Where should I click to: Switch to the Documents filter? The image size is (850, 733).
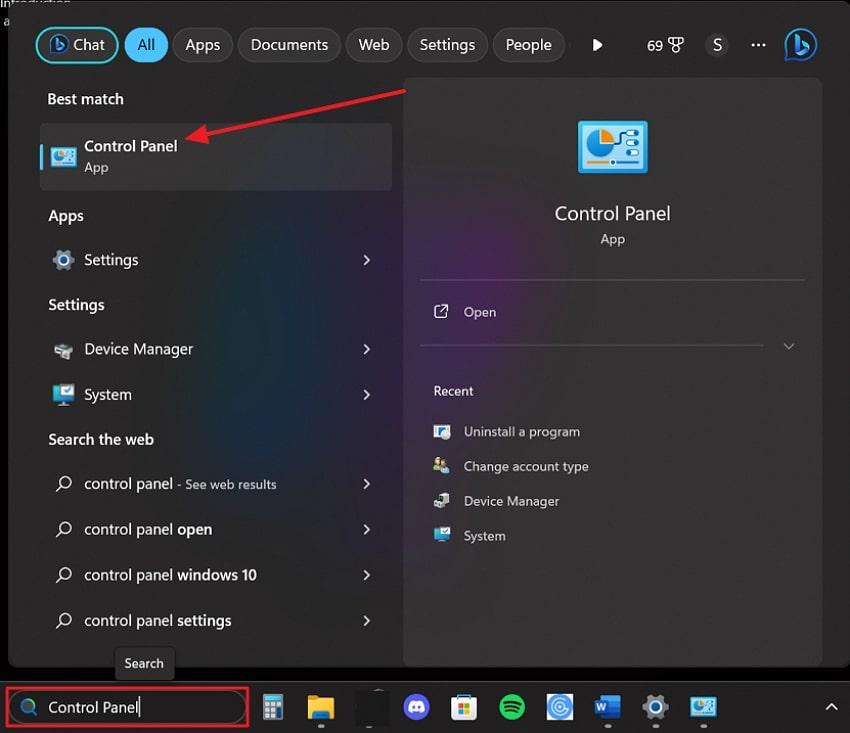coord(289,45)
